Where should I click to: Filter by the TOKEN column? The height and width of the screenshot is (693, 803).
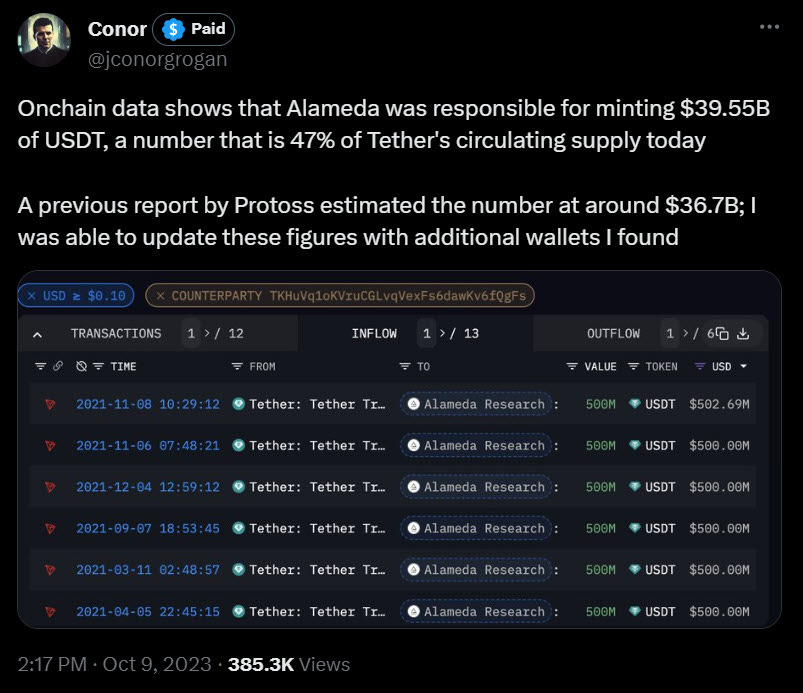(x=633, y=366)
